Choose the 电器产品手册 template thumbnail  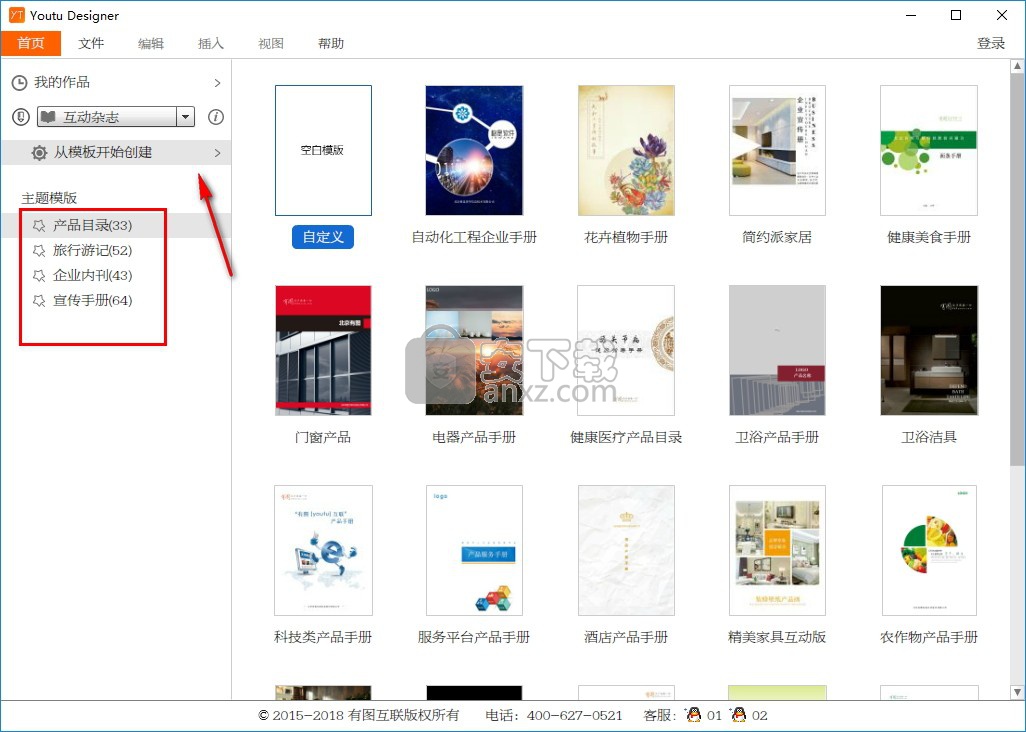(474, 350)
